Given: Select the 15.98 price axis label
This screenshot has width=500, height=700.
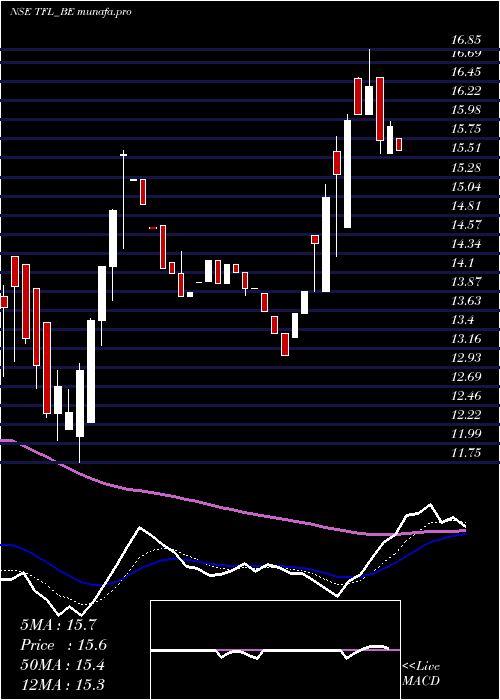Looking at the screenshot, I should coord(466,110).
